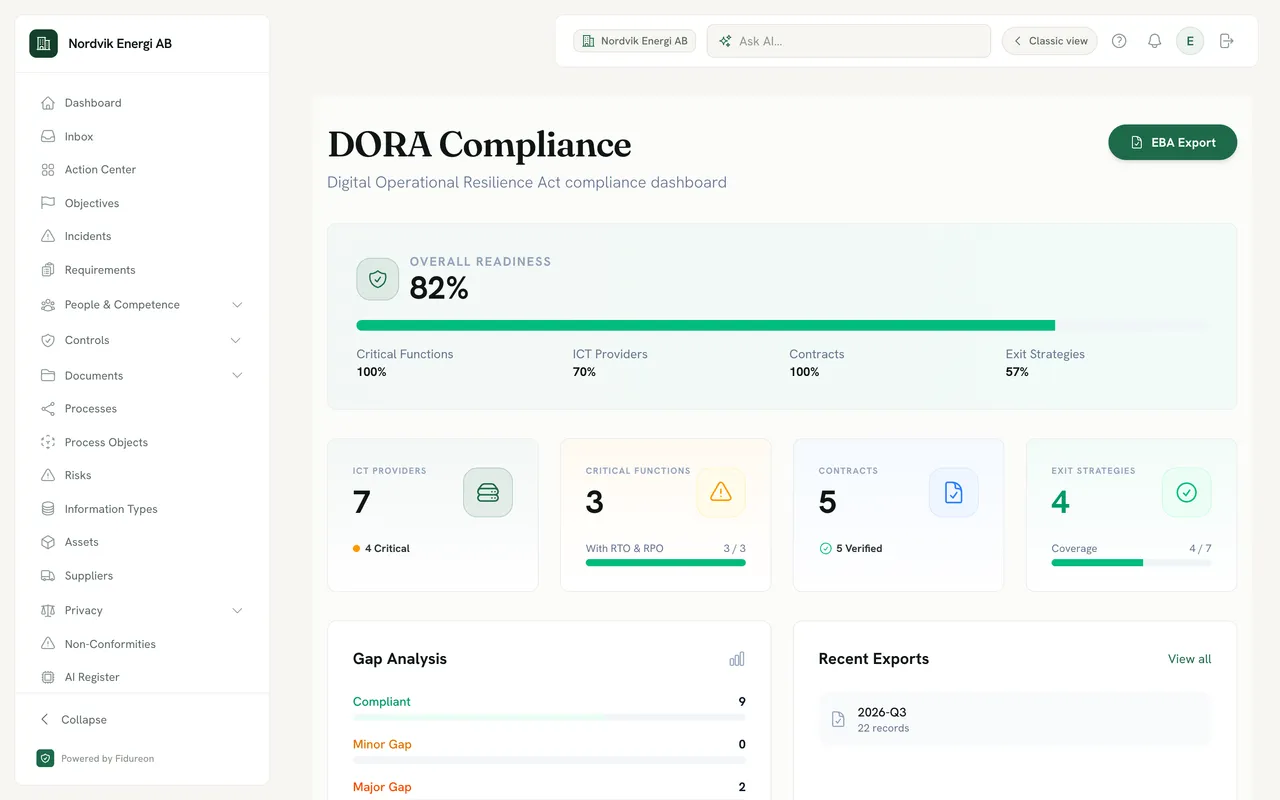Click the EBA Export button
1280x800 pixels.
coord(1172,142)
